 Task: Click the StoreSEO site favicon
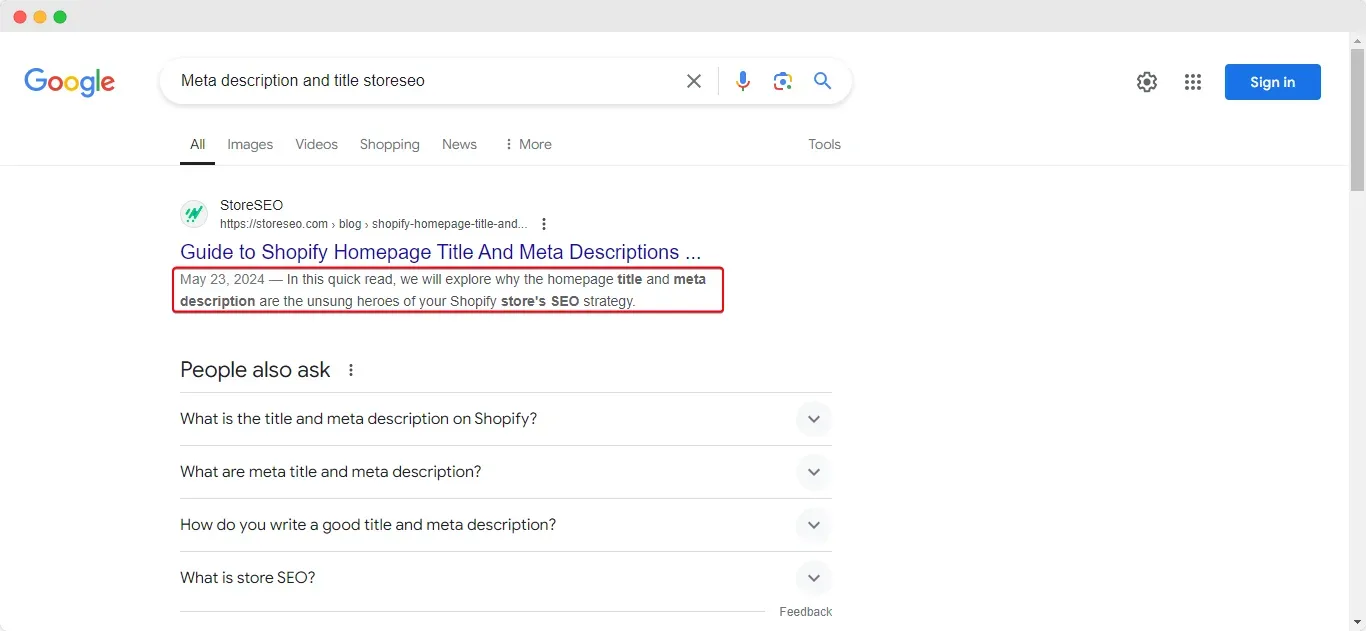click(194, 214)
